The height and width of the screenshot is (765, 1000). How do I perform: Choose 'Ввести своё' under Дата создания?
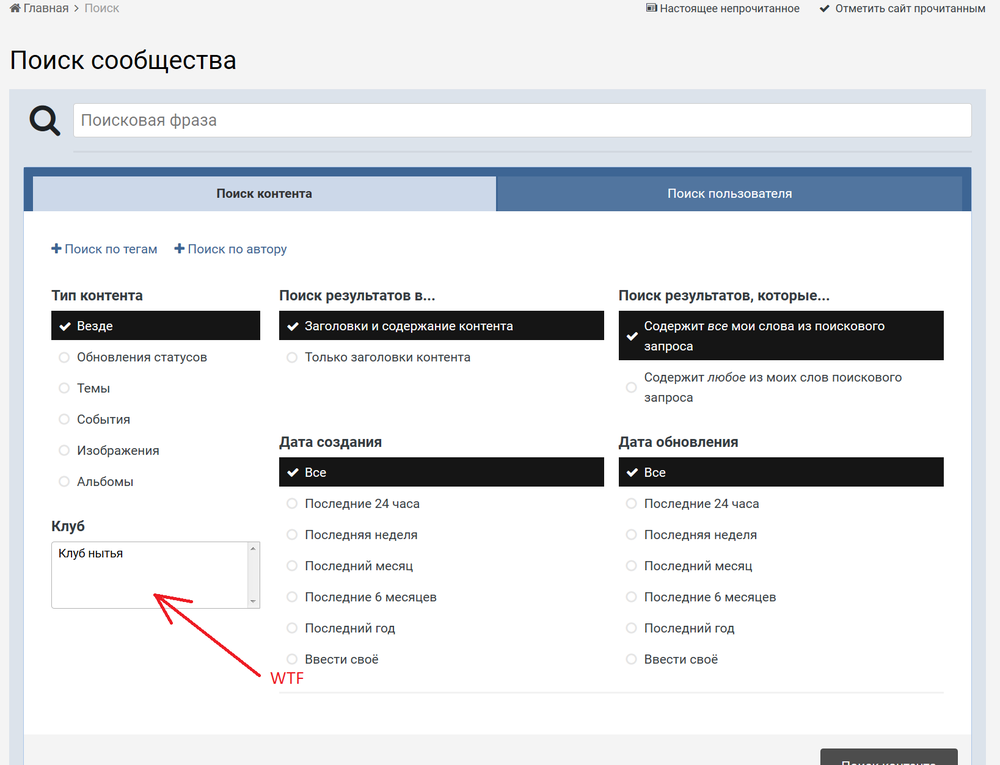(341, 660)
